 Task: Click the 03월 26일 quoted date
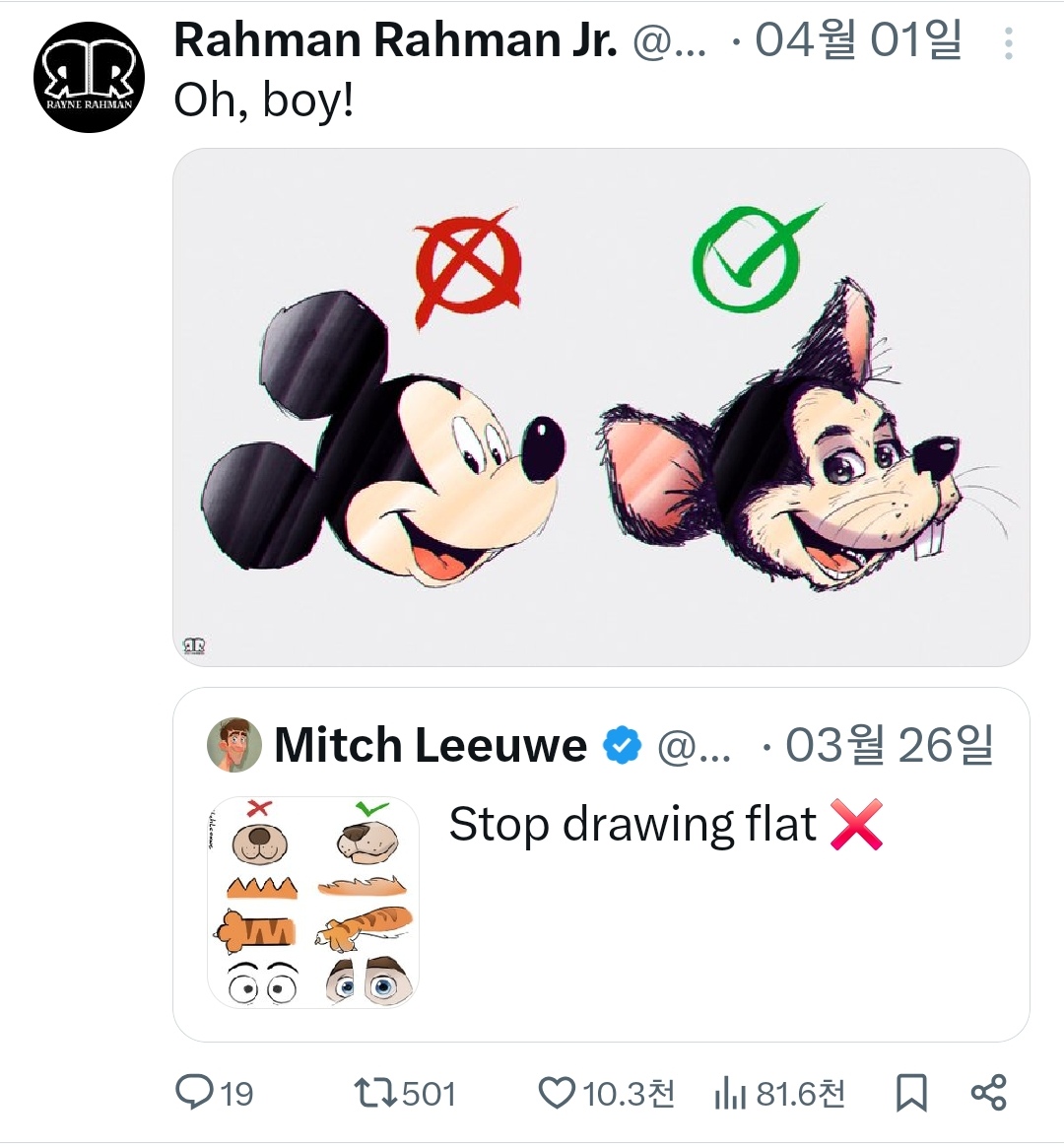click(889, 746)
